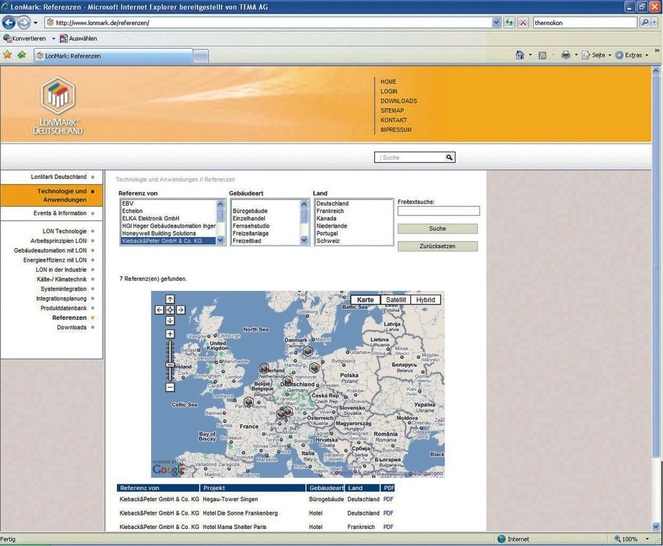The width and height of the screenshot is (663, 546).
Task: Switch map to Satellit view
Action: 396,299
